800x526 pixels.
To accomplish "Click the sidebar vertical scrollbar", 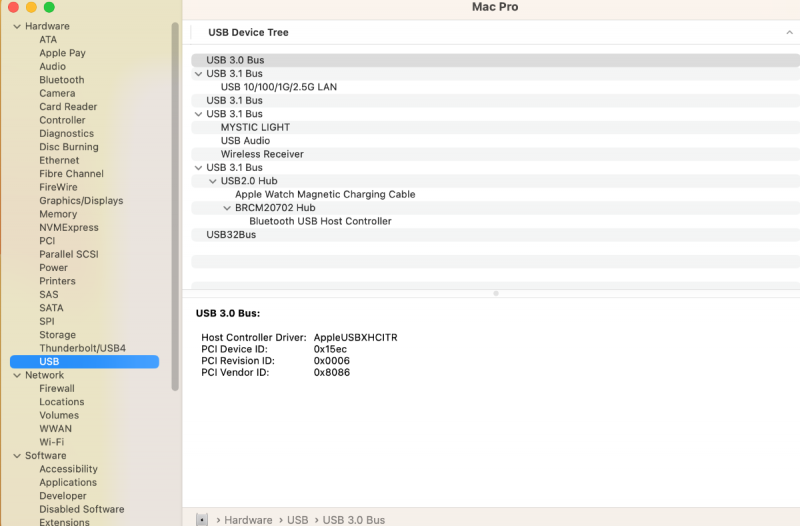I will point(175,207).
